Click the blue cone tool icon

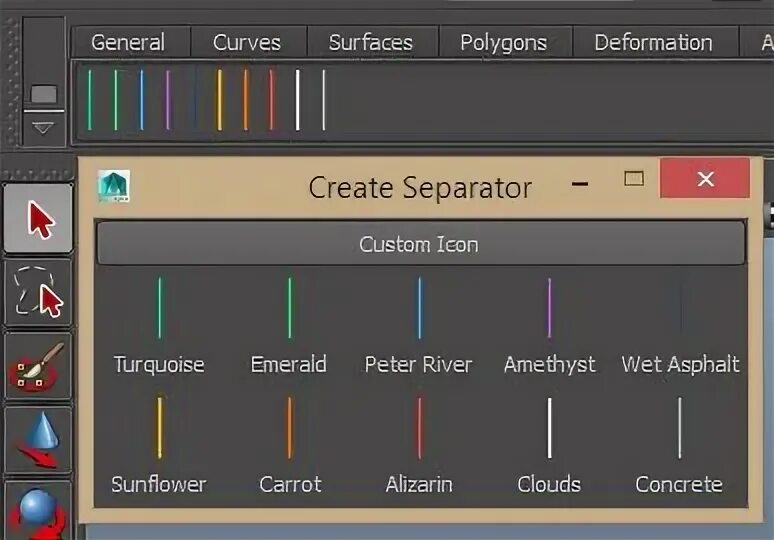point(39,439)
